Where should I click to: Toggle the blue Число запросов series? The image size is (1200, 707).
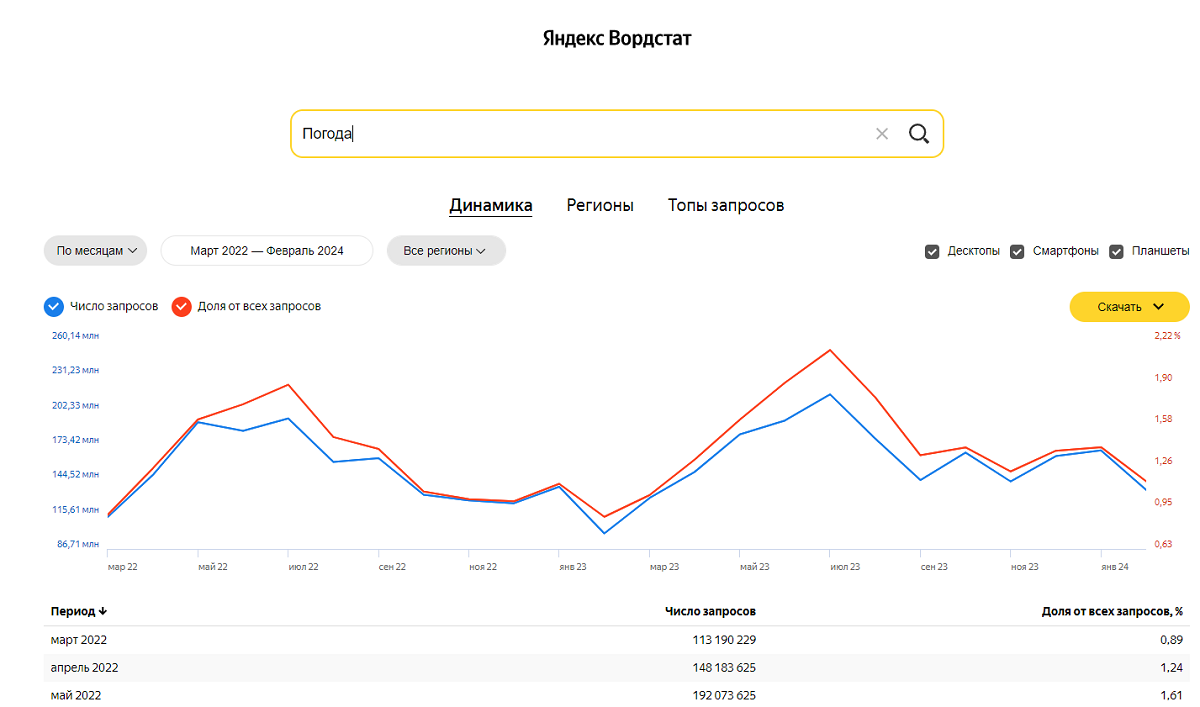(55, 306)
